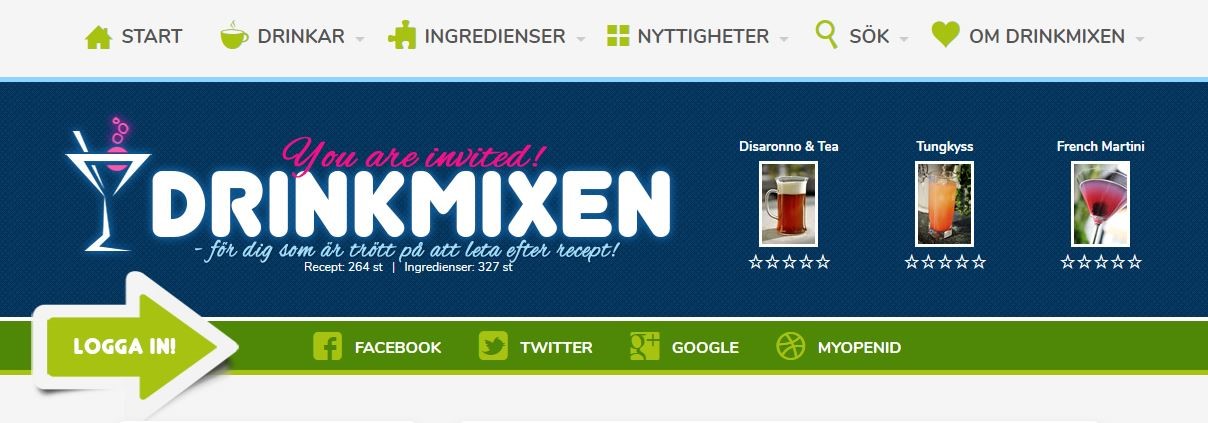
Task: Click the Google plus icon
Action: (x=644, y=347)
